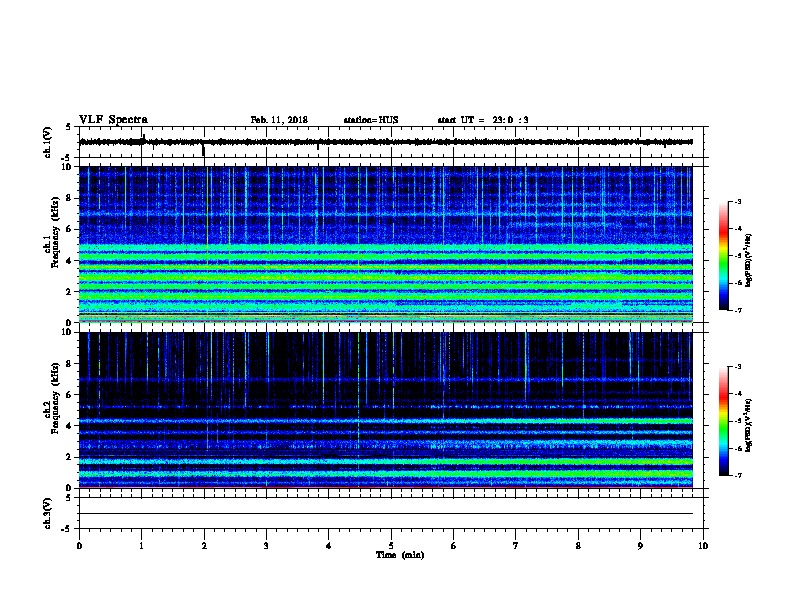Image resolution: width=792 pixels, height=612 pixels.
Task: Click inside the ch.1 spectrogram panel
Action: [386, 244]
